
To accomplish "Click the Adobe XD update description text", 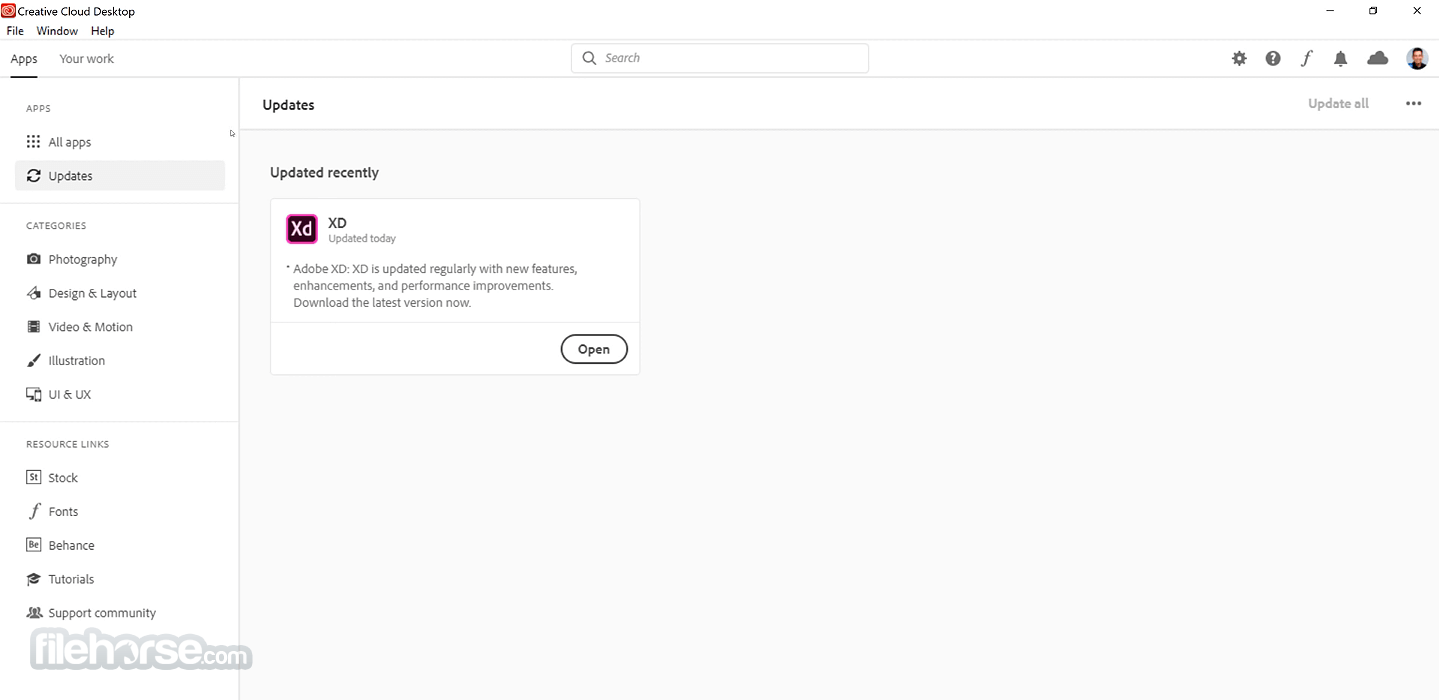I will (435, 286).
